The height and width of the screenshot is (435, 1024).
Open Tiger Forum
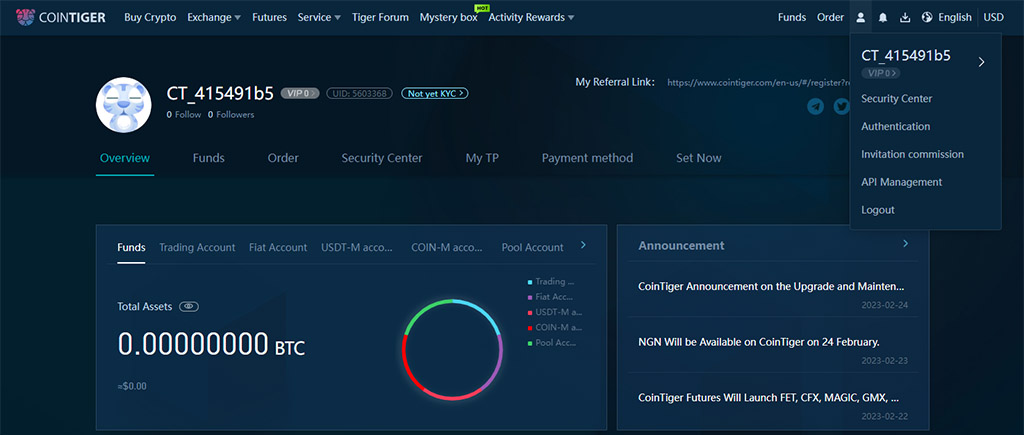coord(380,18)
